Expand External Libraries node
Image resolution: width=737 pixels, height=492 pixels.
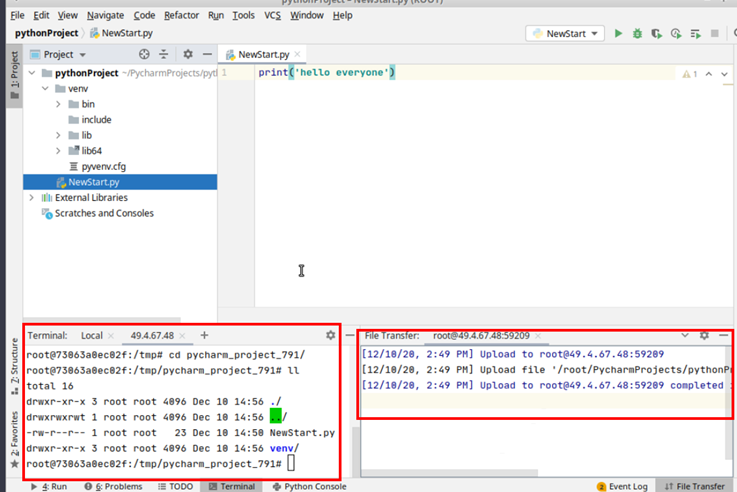[x=32, y=197]
